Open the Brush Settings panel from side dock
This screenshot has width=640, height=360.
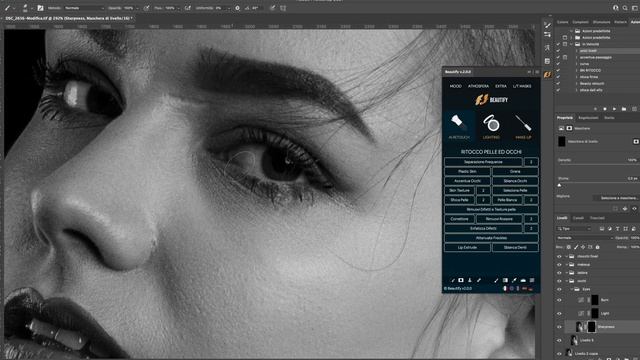(547, 25)
